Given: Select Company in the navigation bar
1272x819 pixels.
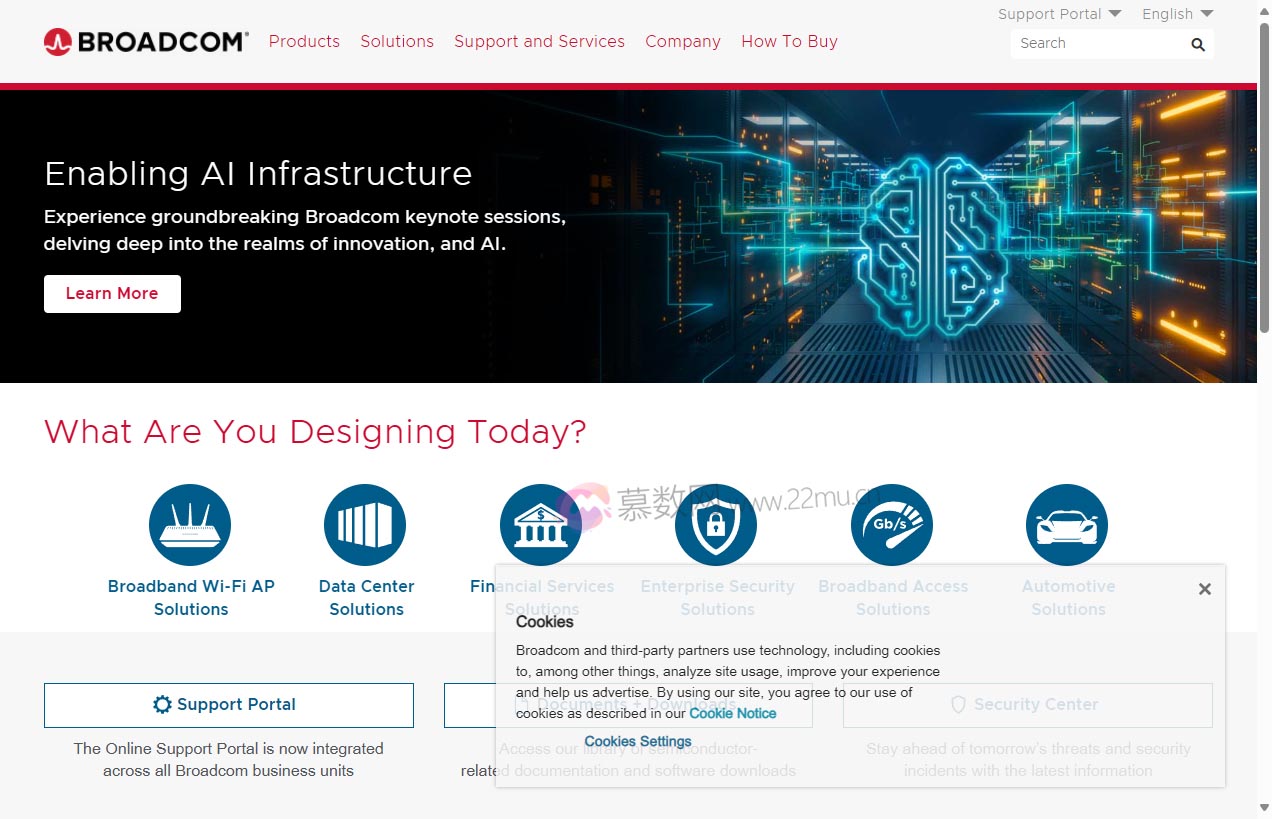Looking at the screenshot, I should coord(682,42).
